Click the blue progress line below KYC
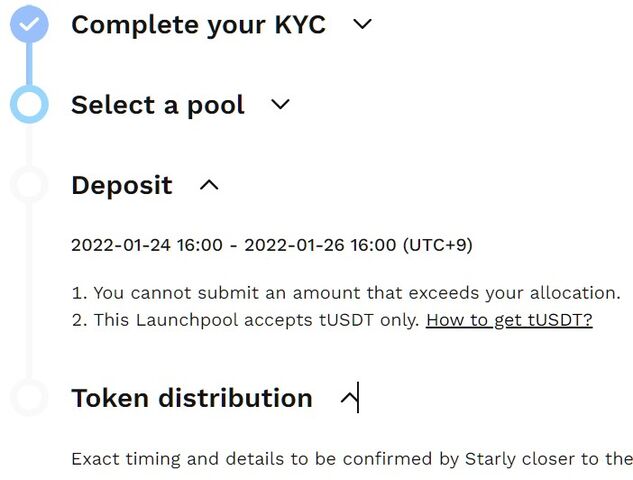633x480 pixels. click(29, 64)
